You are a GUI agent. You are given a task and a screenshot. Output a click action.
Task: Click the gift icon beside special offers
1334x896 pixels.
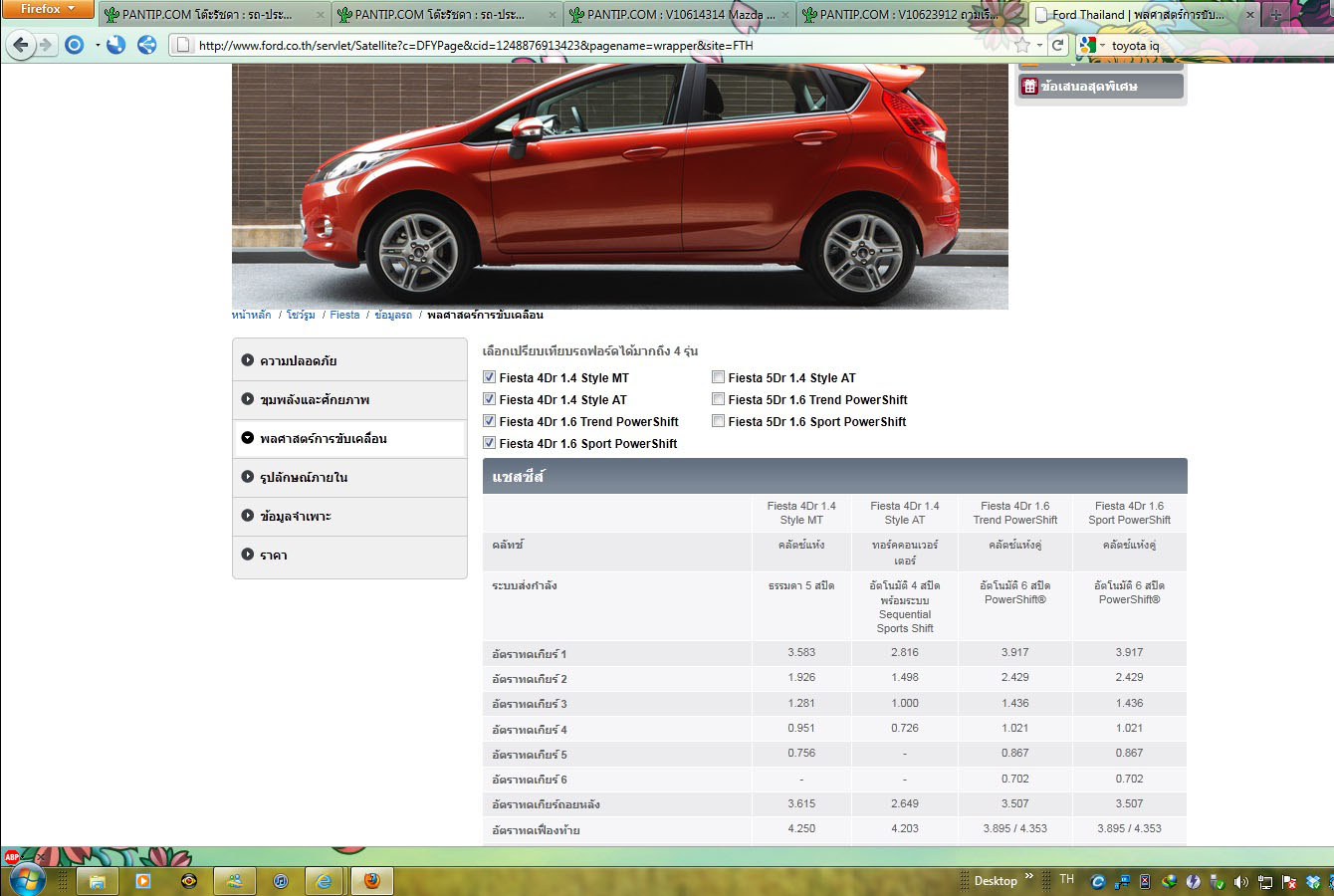[x=1029, y=87]
